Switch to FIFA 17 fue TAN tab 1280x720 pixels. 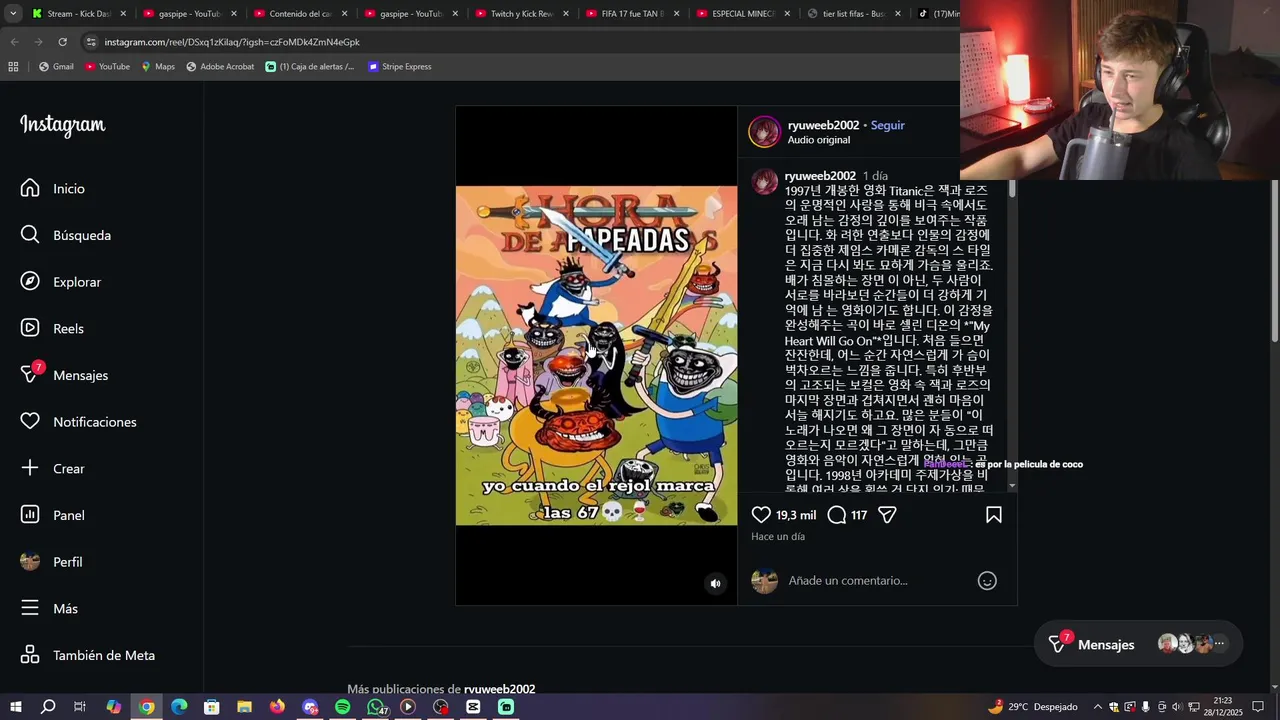(x=631, y=14)
